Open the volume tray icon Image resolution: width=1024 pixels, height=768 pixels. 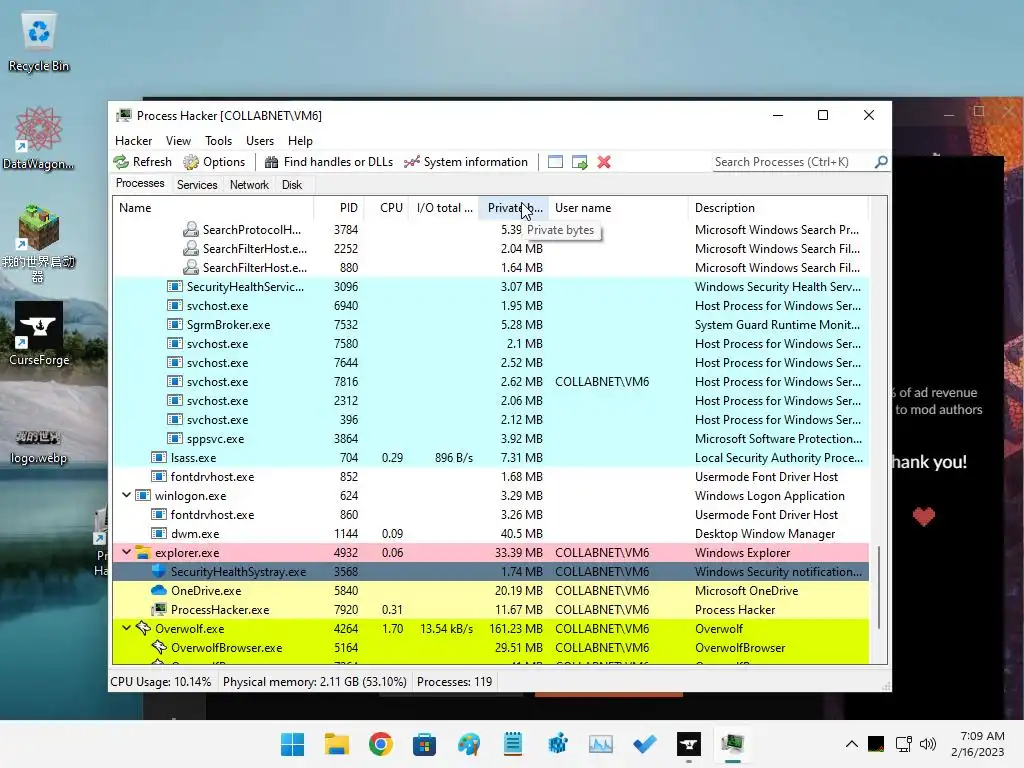927,743
